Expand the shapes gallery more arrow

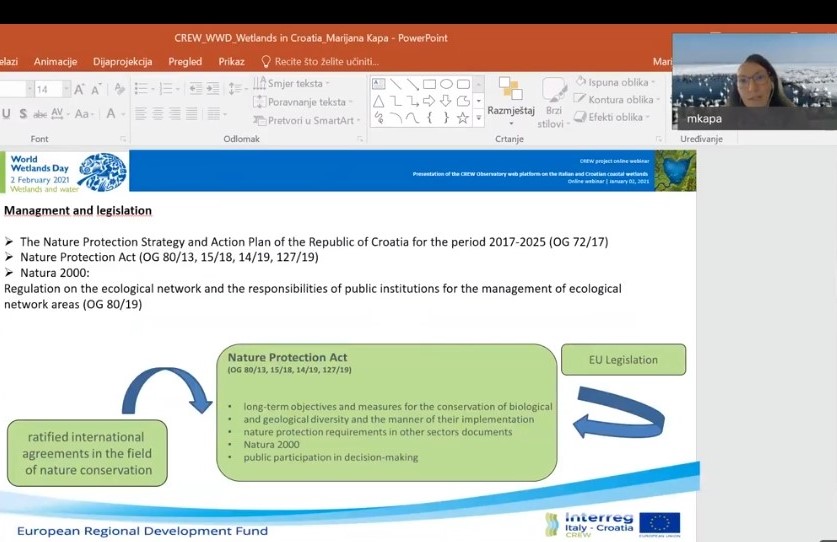click(x=479, y=118)
